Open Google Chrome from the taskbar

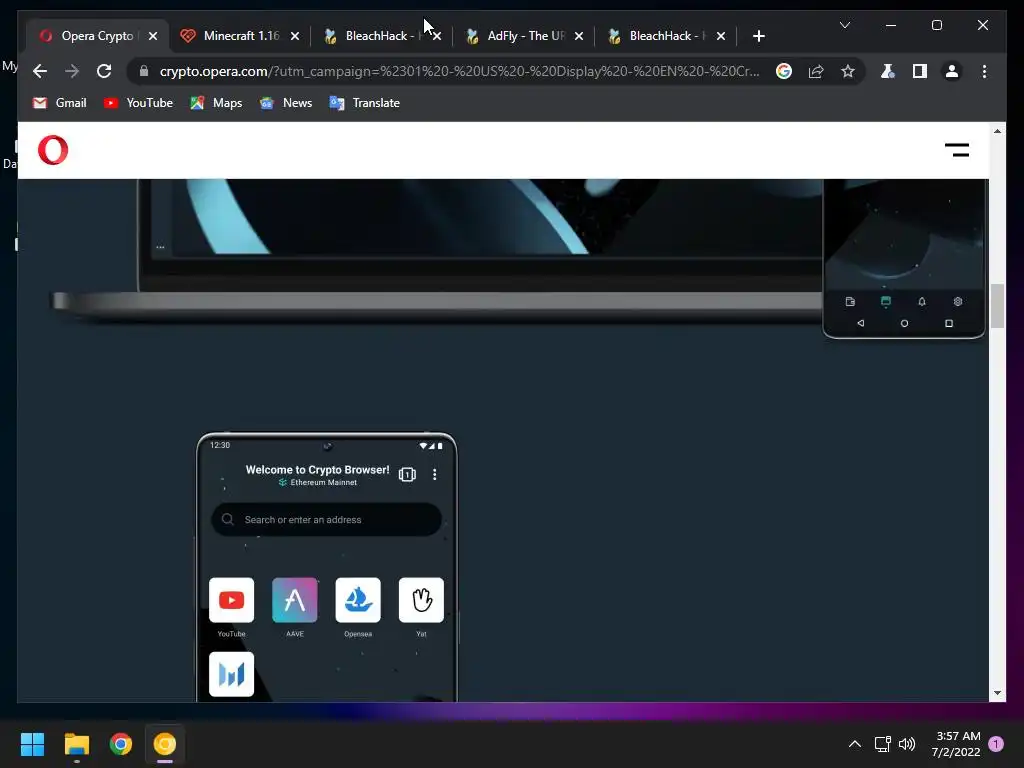[121, 744]
